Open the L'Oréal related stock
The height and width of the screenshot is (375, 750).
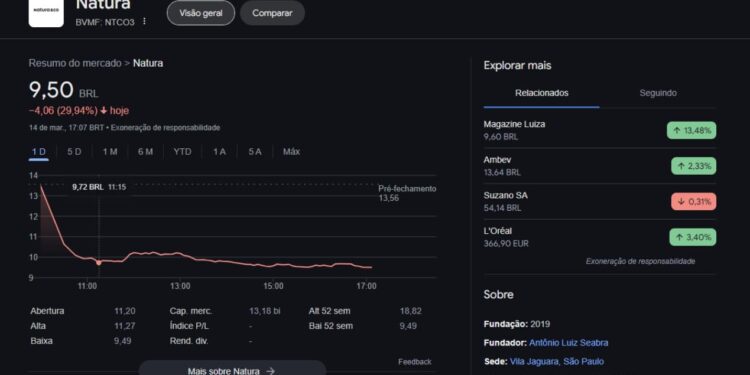(x=599, y=237)
